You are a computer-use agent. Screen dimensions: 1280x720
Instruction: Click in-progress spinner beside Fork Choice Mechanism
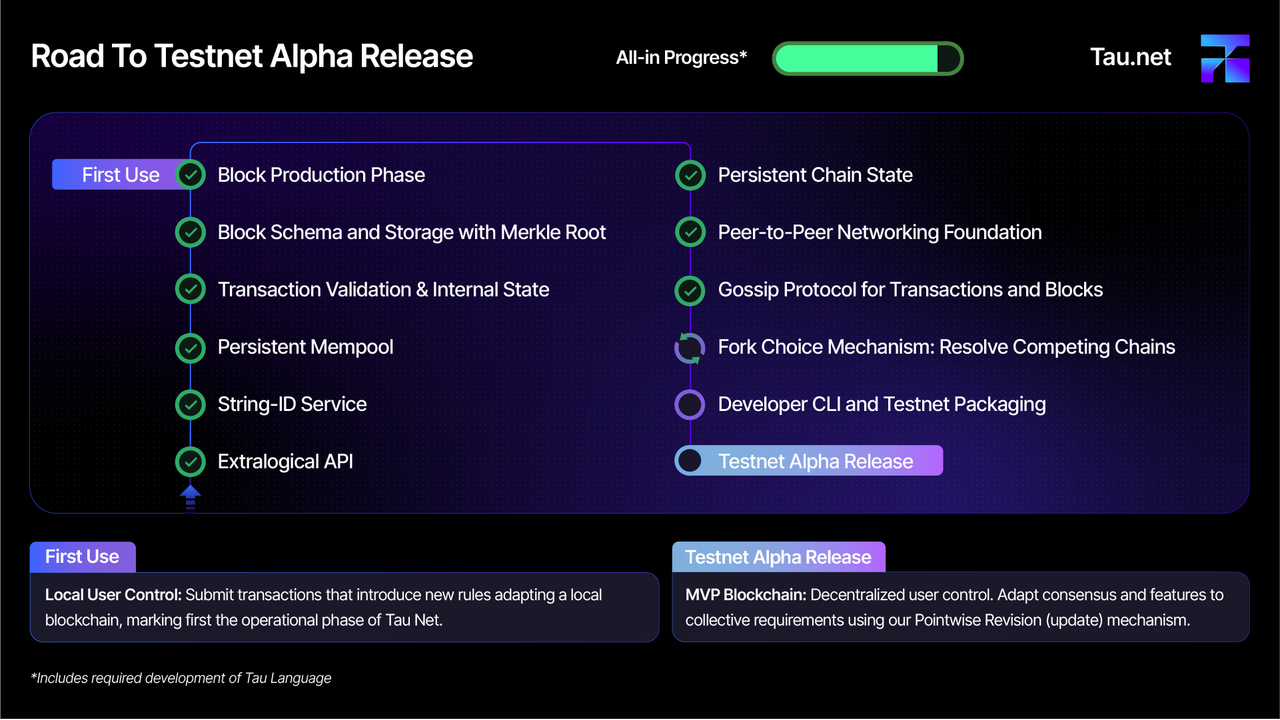click(690, 347)
